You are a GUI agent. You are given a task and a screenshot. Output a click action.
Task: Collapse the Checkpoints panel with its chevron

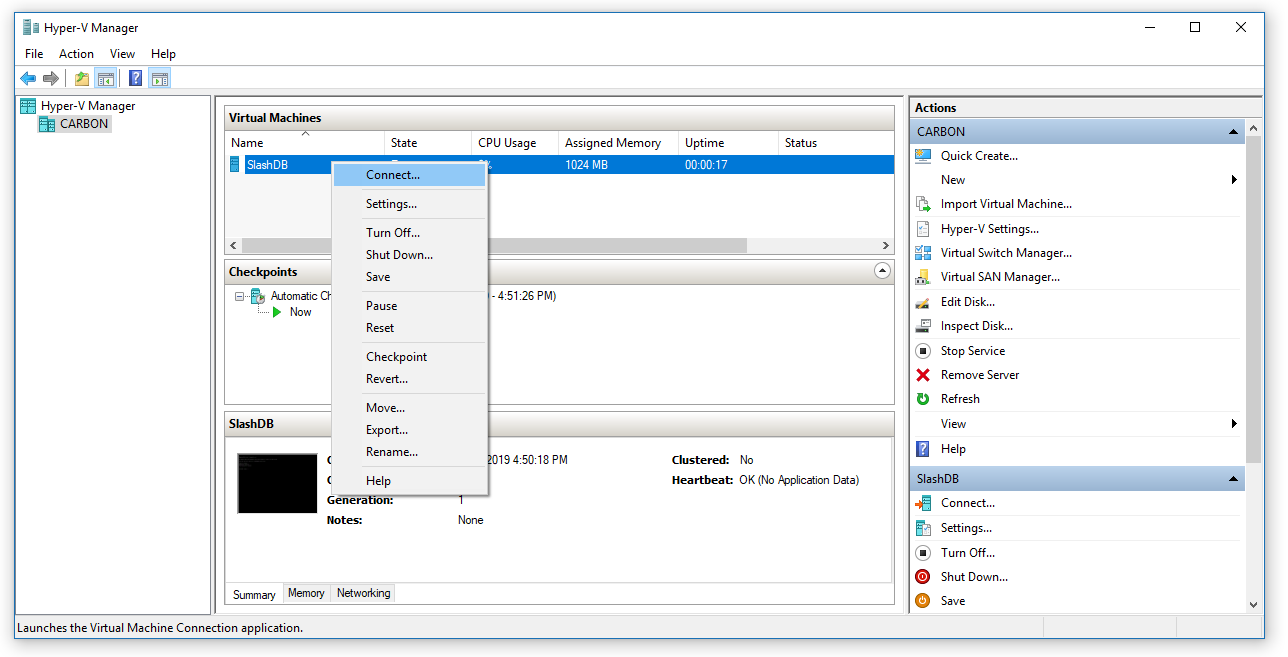[882, 271]
